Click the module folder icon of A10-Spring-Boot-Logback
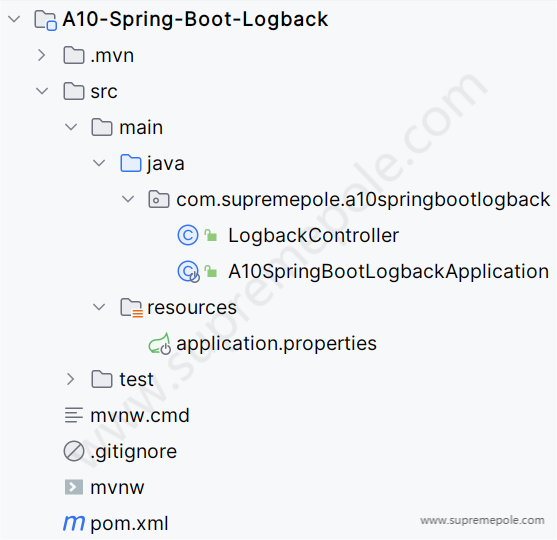The image size is (557, 540). click(45, 20)
